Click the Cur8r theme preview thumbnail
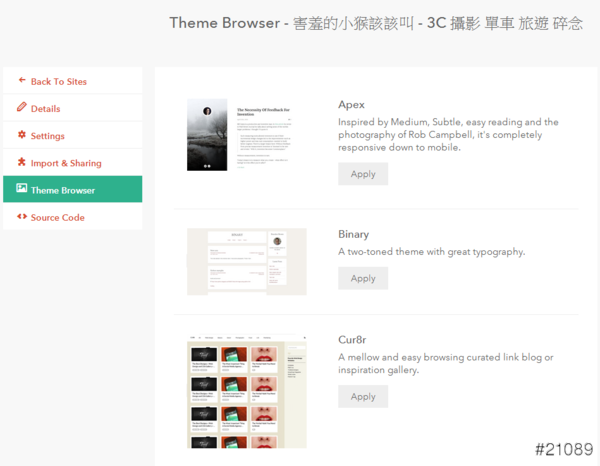The height and width of the screenshot is (466, 600). (x=246, y=390)
